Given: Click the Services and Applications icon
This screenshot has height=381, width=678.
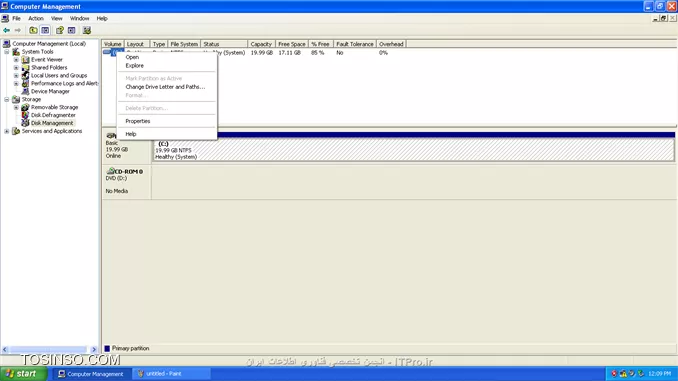Looking at the screenshot, I should 16,131.
